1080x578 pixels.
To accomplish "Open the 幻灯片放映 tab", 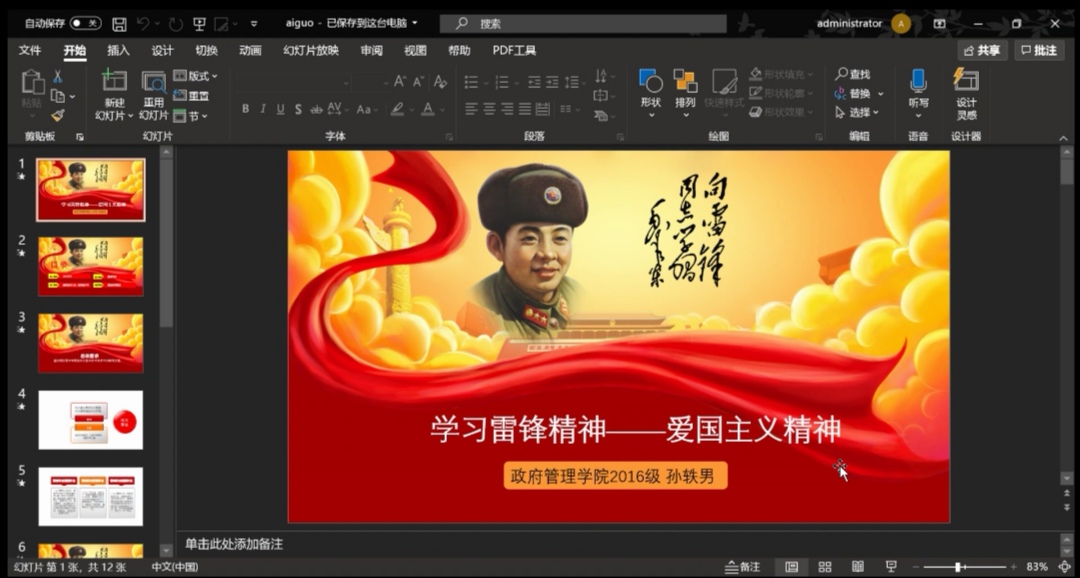I will pyautogui.click(x=311, y=50).
